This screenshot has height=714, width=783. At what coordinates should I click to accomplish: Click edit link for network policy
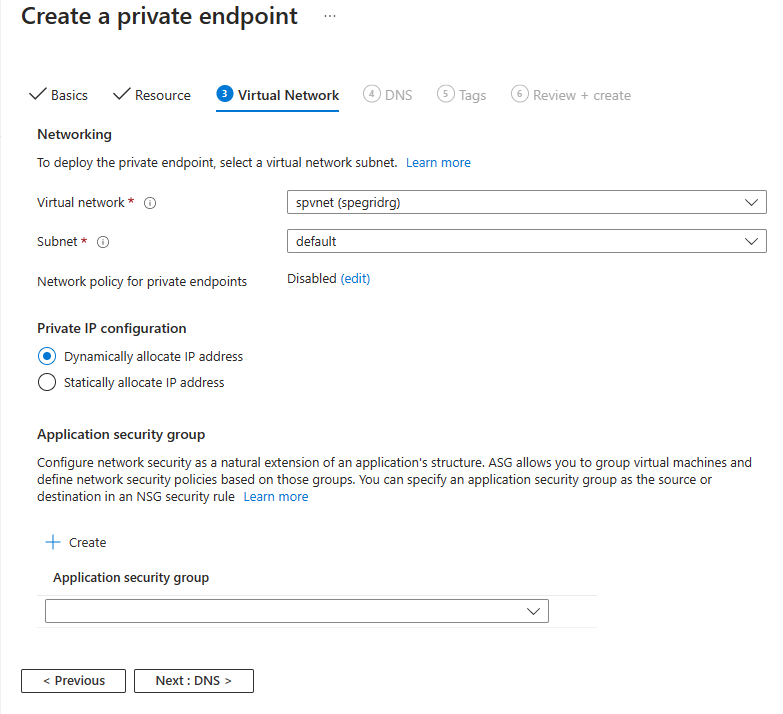(355, 279)
